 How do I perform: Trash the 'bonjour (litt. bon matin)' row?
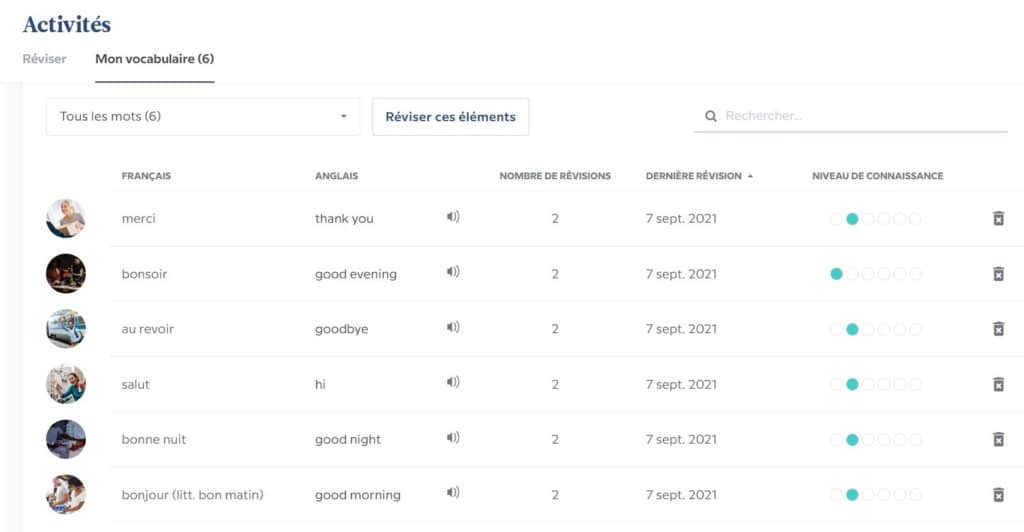point(997,494)
